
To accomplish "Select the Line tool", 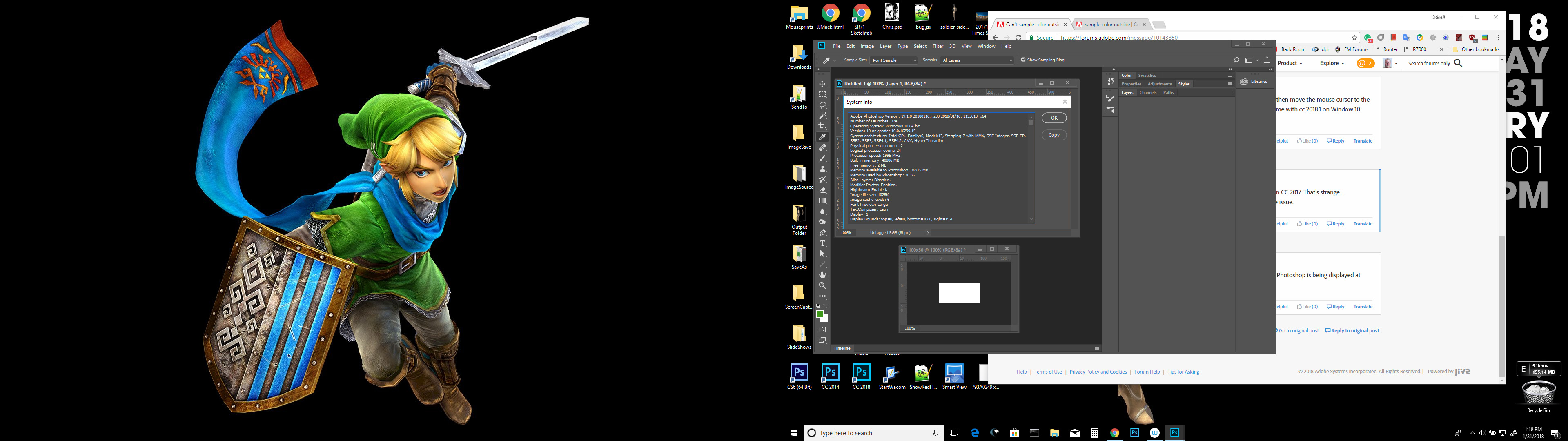I will tap(822, 264).
